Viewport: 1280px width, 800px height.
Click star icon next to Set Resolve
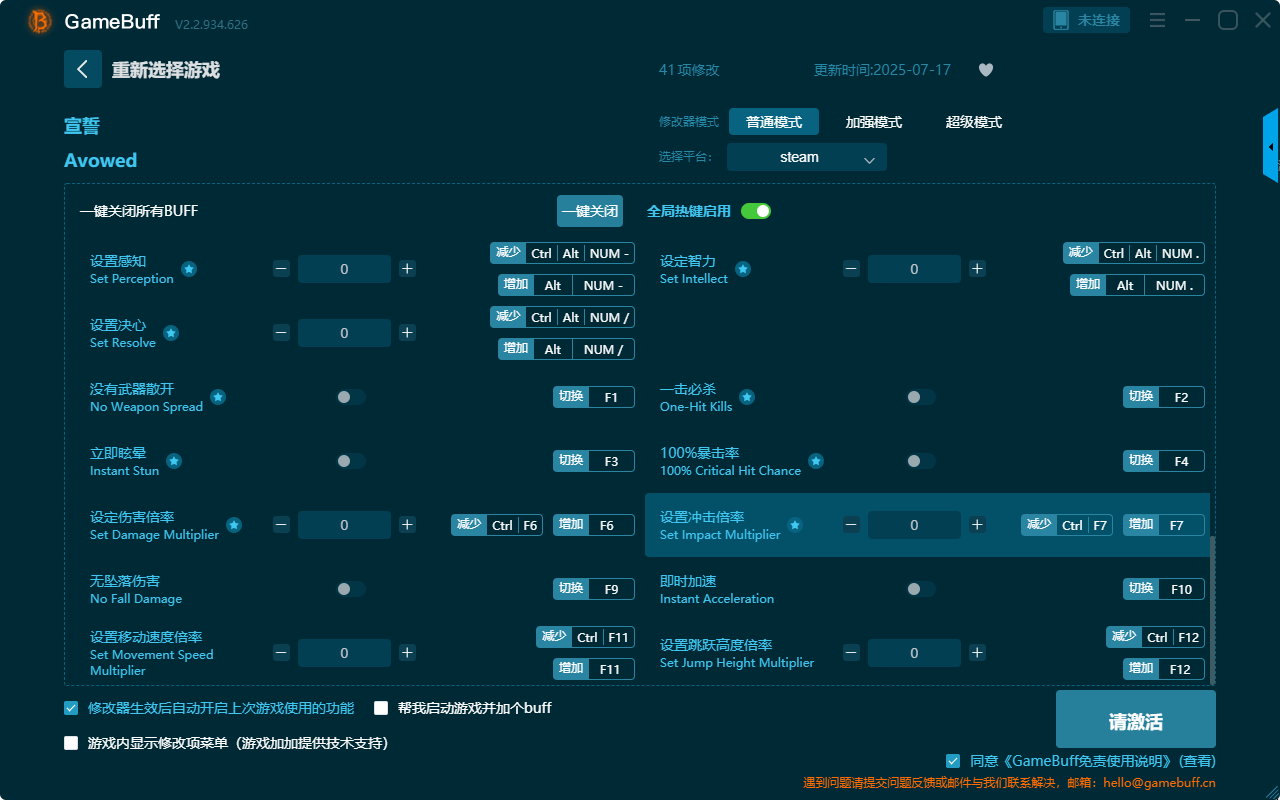coord(171,333)
